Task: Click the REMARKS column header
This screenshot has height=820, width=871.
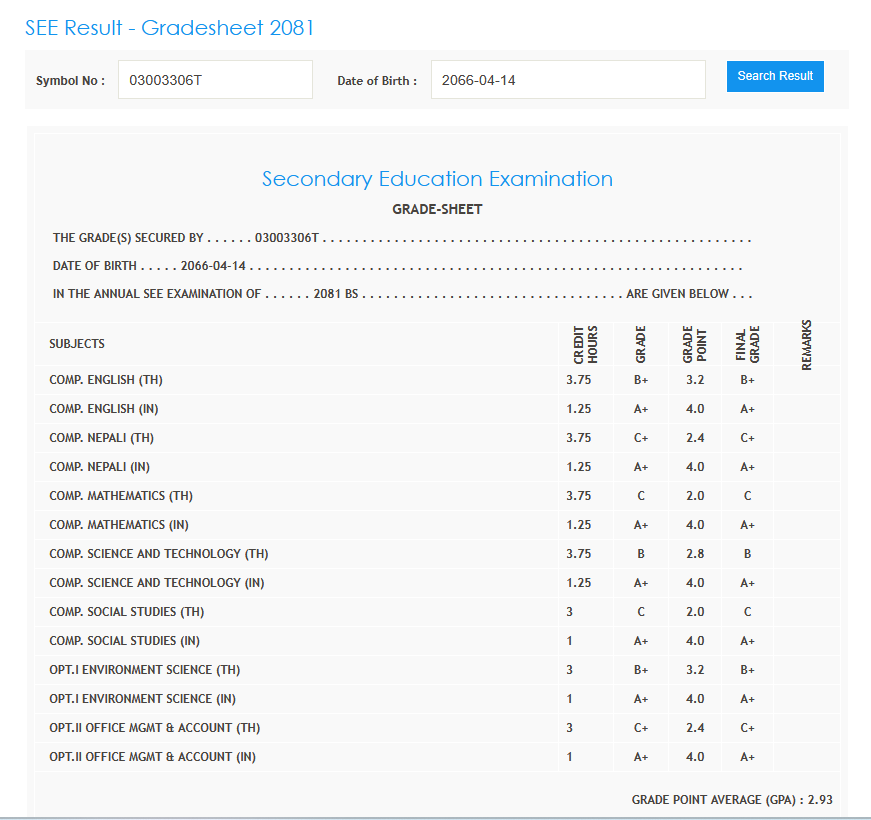Action: pyautogui.click(x=807, y=344)
